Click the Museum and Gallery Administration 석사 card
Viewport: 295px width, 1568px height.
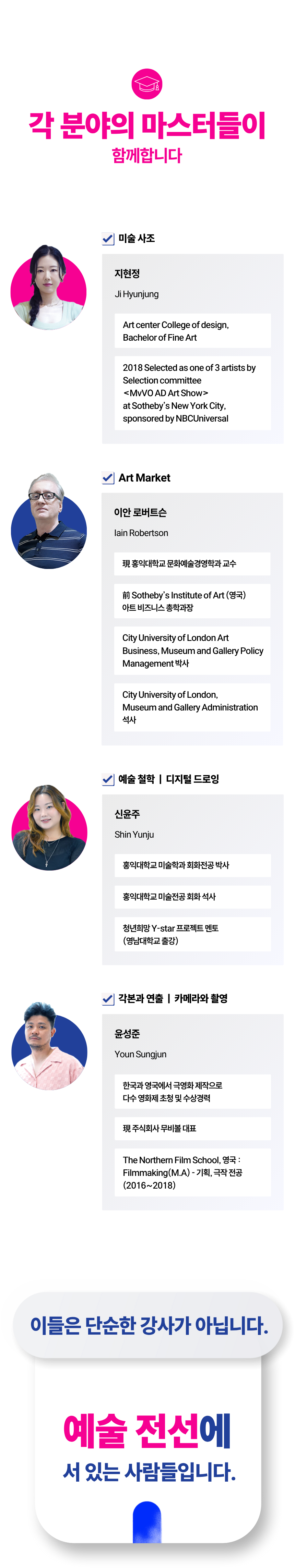point(192,707)
